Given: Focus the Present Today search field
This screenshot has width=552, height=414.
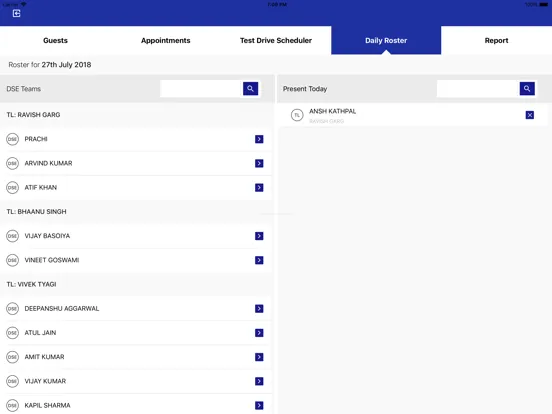Looking at the screenshot, I should (478, 88).
